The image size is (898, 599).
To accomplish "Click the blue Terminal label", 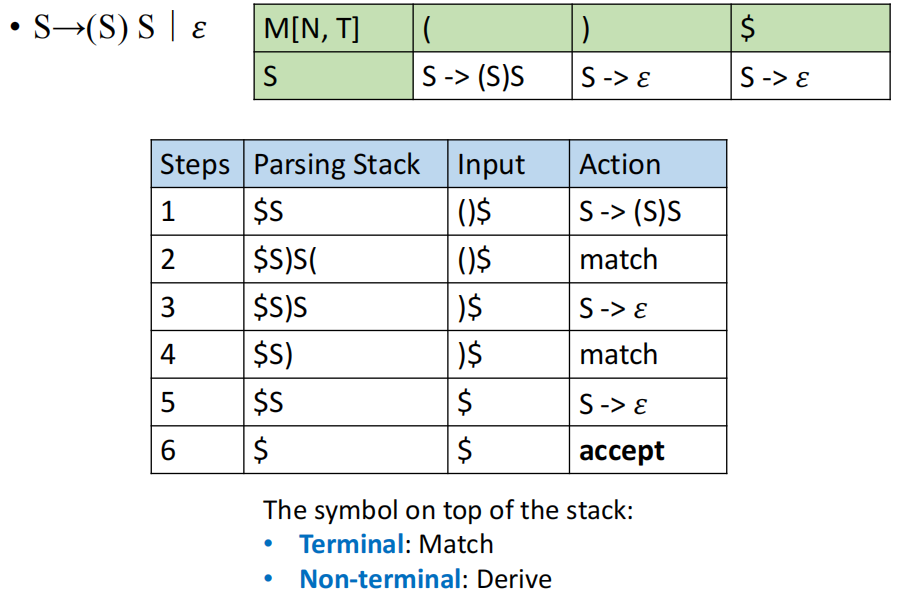I will pos(353,545).
